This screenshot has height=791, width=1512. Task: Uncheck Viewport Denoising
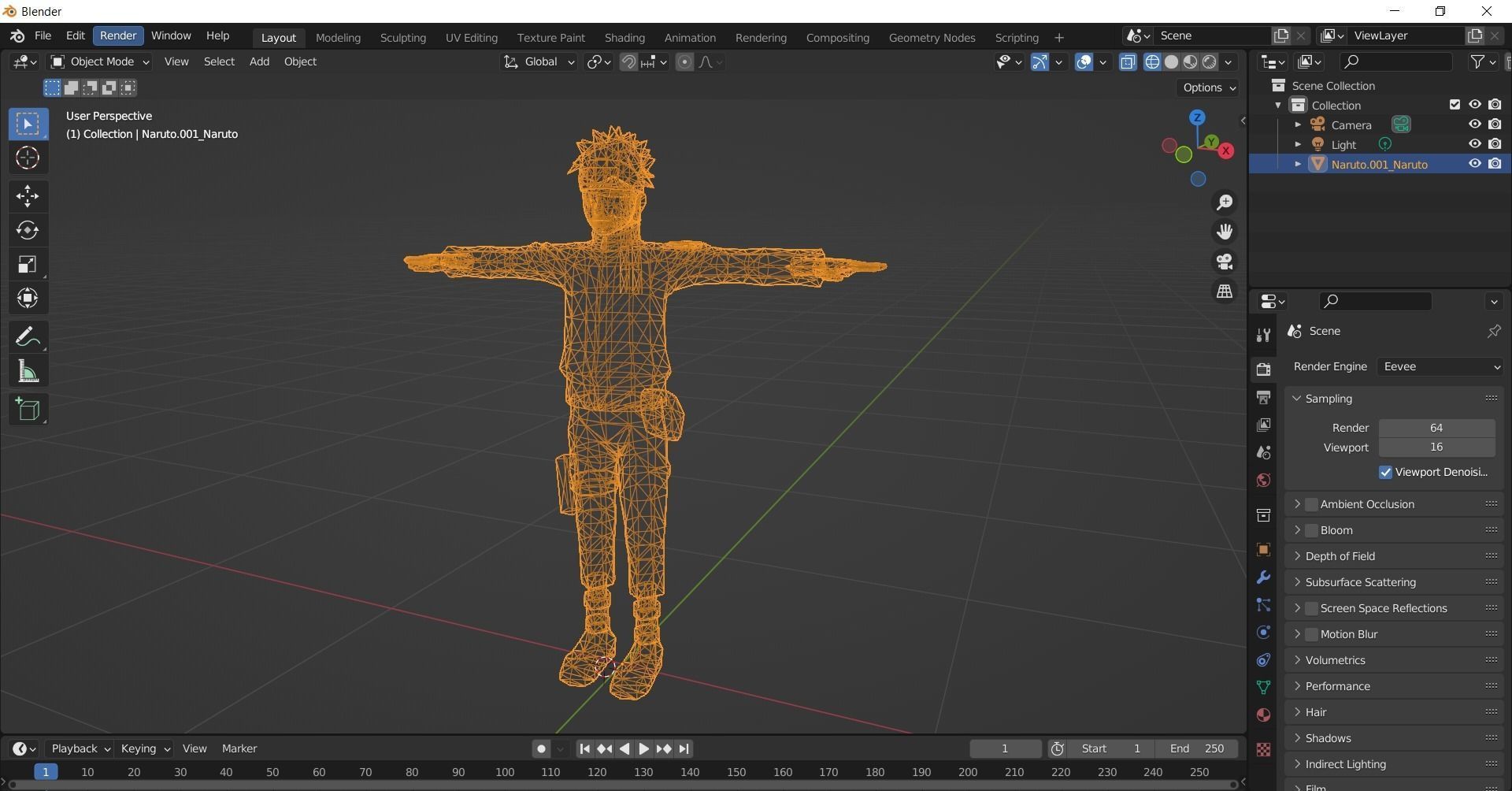[x=1385, y=472]
